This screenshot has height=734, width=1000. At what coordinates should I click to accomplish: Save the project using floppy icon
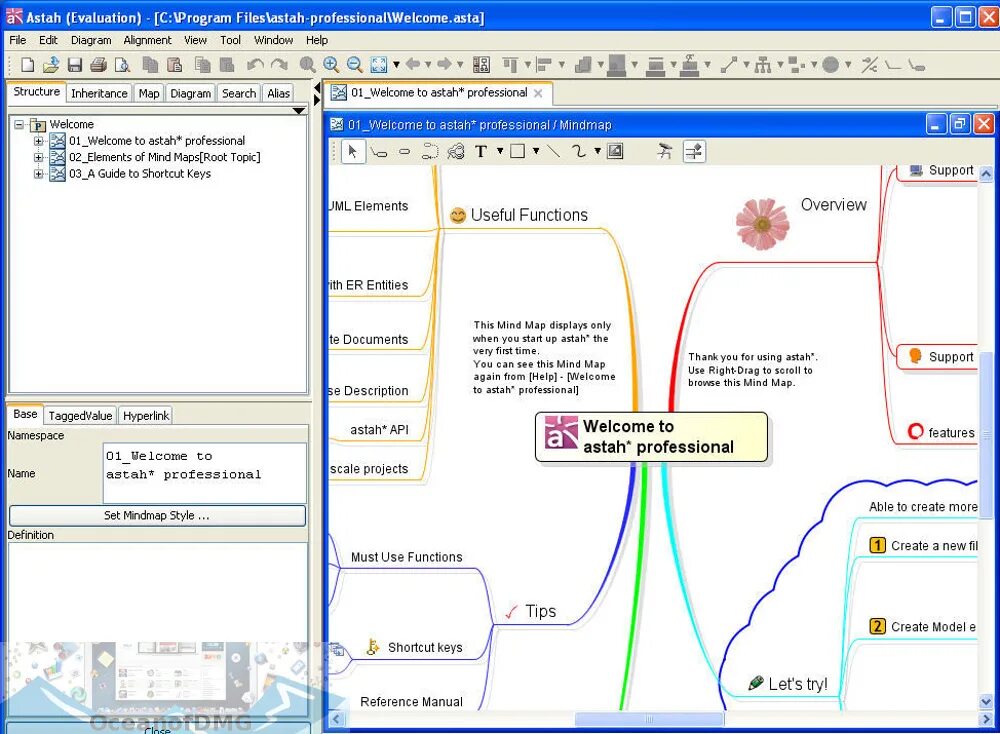[x=75, y=64]
